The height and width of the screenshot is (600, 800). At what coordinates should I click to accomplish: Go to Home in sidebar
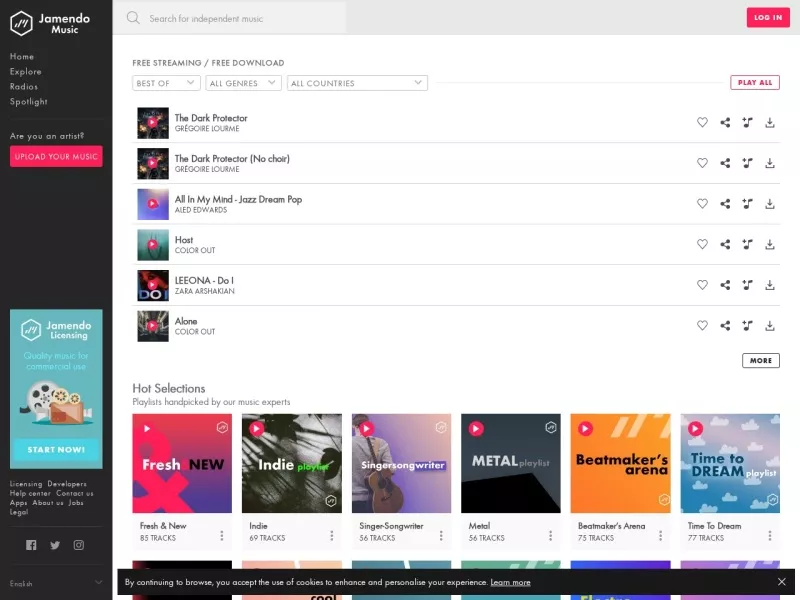pyautogui.click(x=21, y=57)
